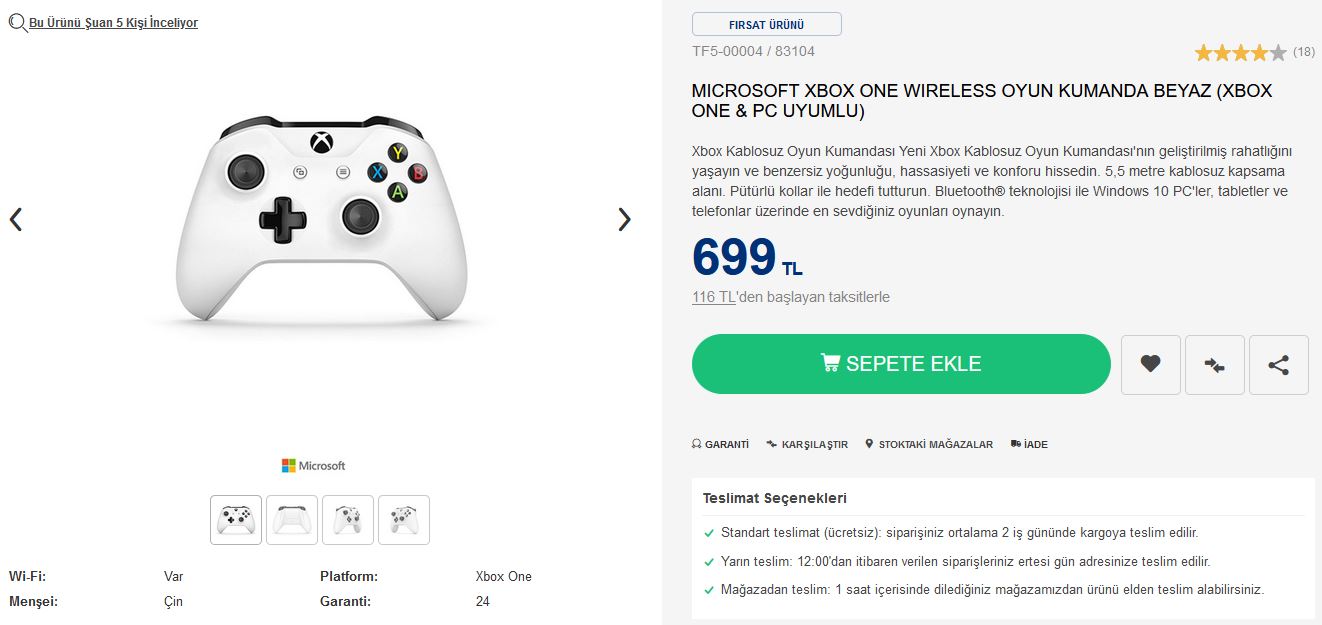This screenshot has height=625, width=1322.
Task: View Stoktaki Mağazalar store availability
Action: point(929,444)
